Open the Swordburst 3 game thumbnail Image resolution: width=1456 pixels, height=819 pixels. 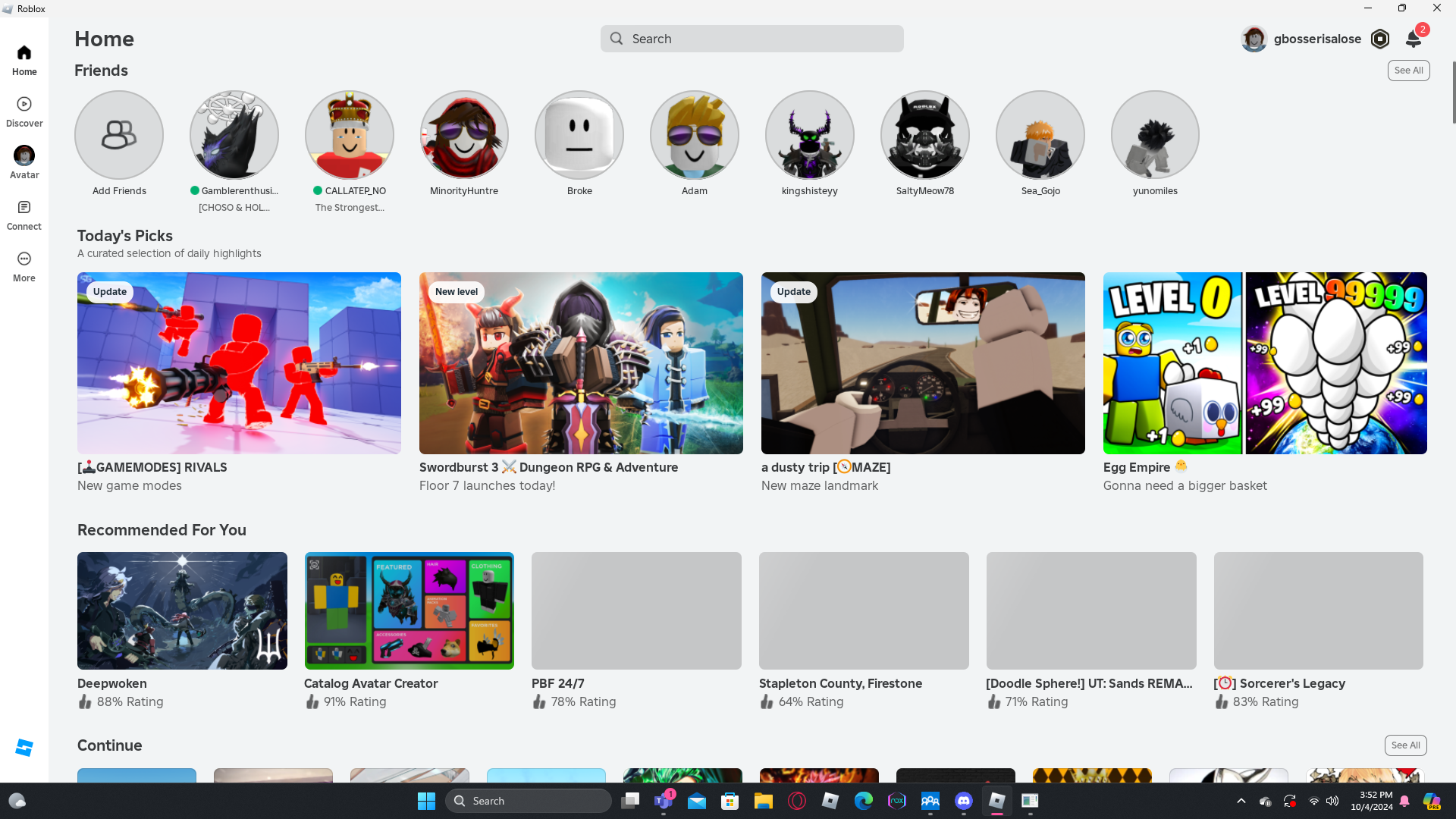pos(581,363)
